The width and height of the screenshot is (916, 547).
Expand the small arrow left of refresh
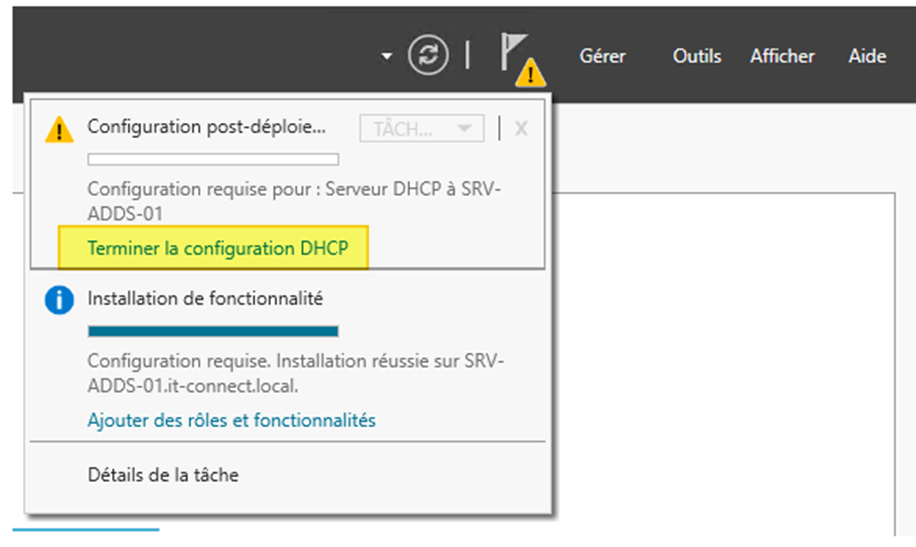pyautogui.click(x=386, y=56)
